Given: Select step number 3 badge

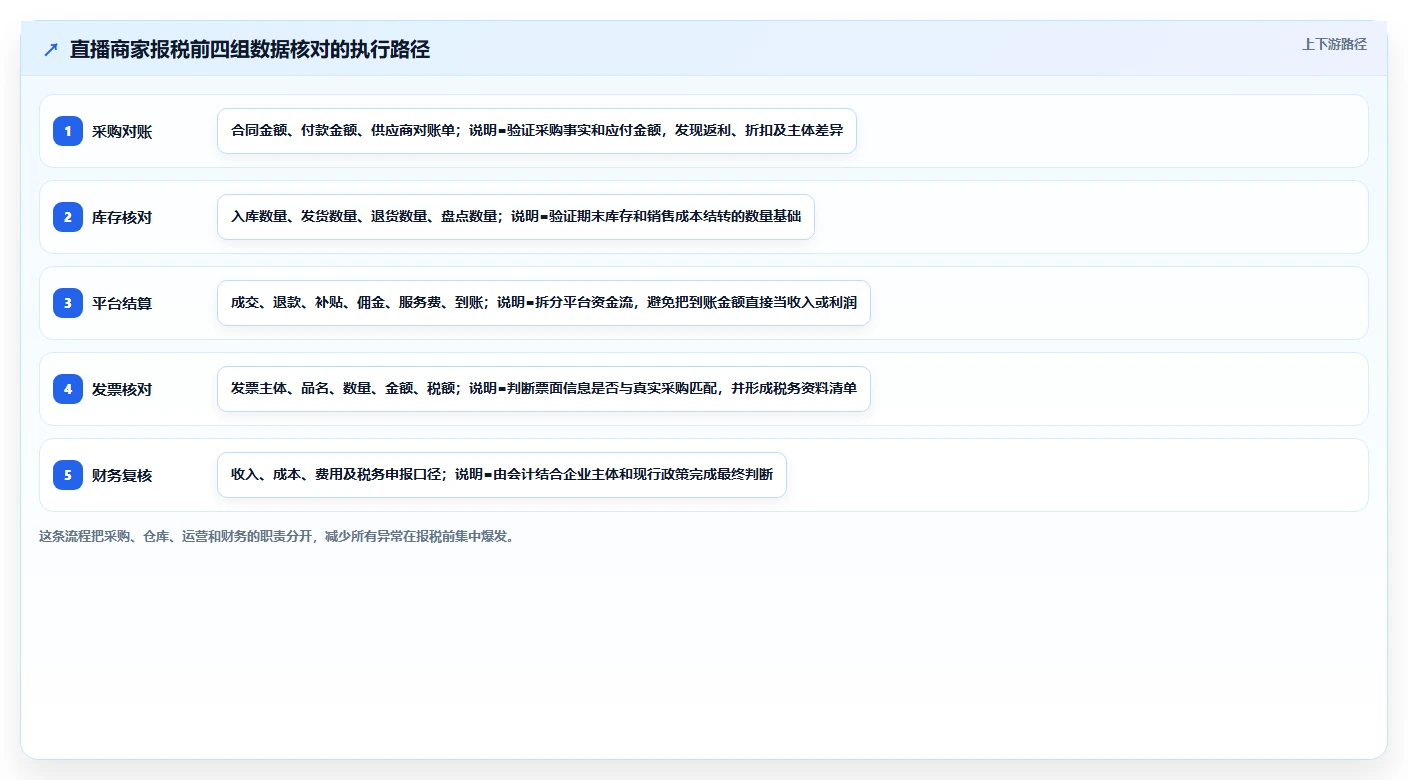Looking at the screenshot, I should 68,303.
